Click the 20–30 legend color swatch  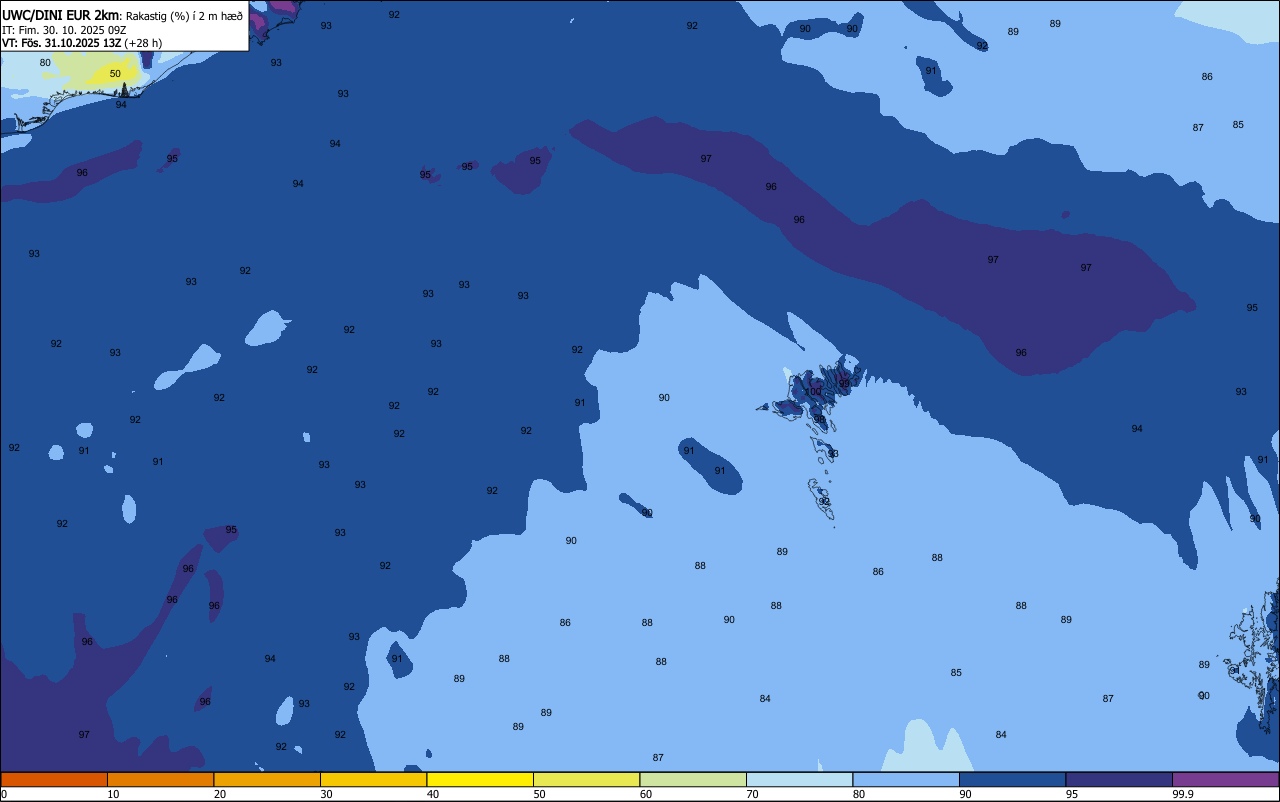(x=267, y=779)
